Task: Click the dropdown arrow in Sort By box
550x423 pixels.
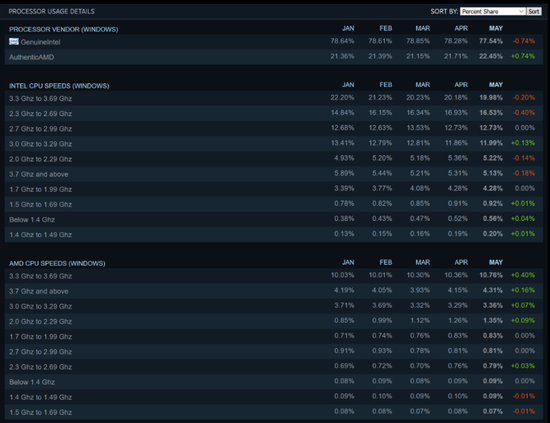Action: (521, 12)
